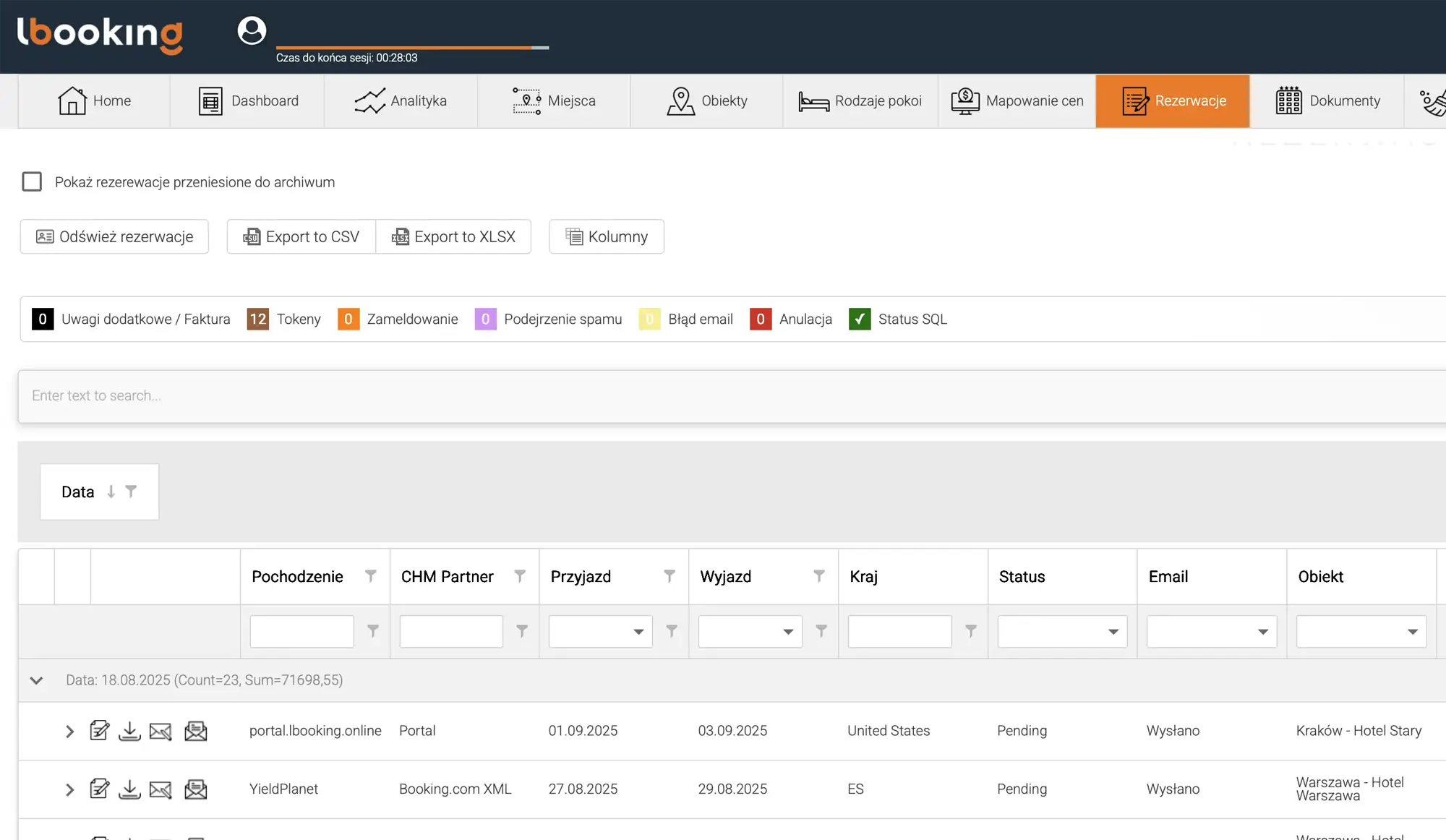The height and width of the screenshot is (840, 1446).
Task: Select the Obiekty tab
Action: click(x=706, y=100)
